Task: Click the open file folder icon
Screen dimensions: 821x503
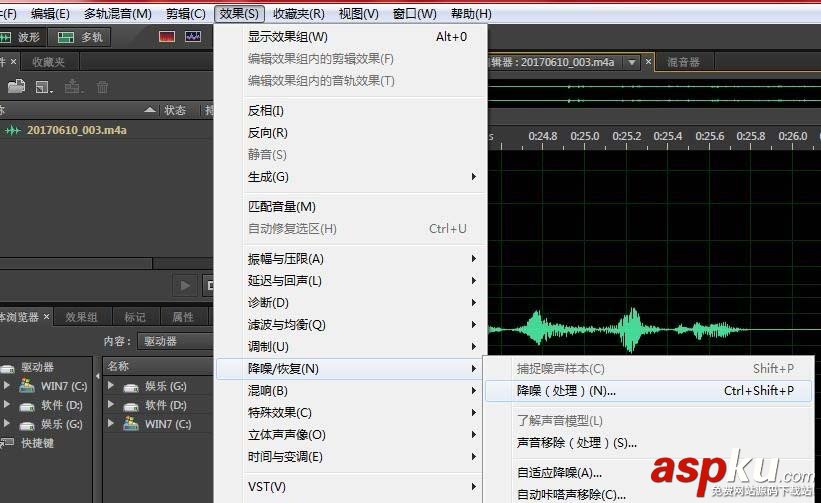Action: click(16, 86)
